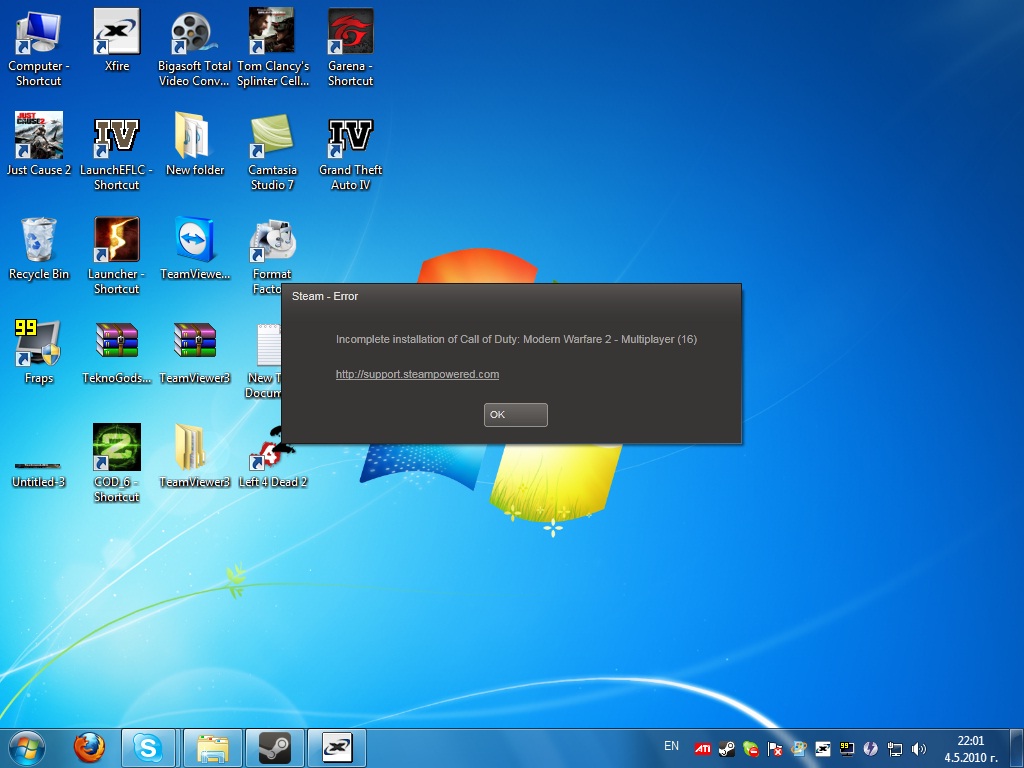
Task: Click the Fraps 99 tray icon
Action: click(x=846, y=748)
